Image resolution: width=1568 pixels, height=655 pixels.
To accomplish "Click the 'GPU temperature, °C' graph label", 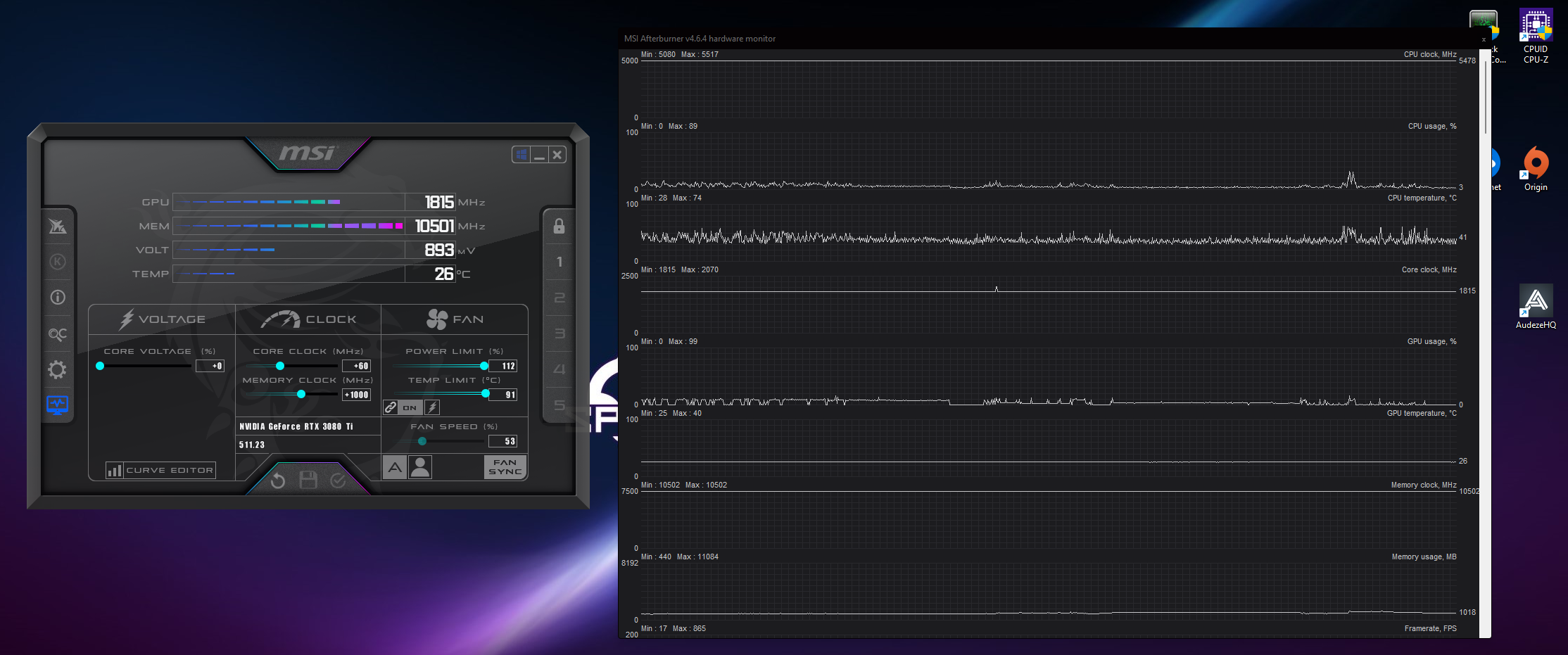I will (x=1422, y=413).
